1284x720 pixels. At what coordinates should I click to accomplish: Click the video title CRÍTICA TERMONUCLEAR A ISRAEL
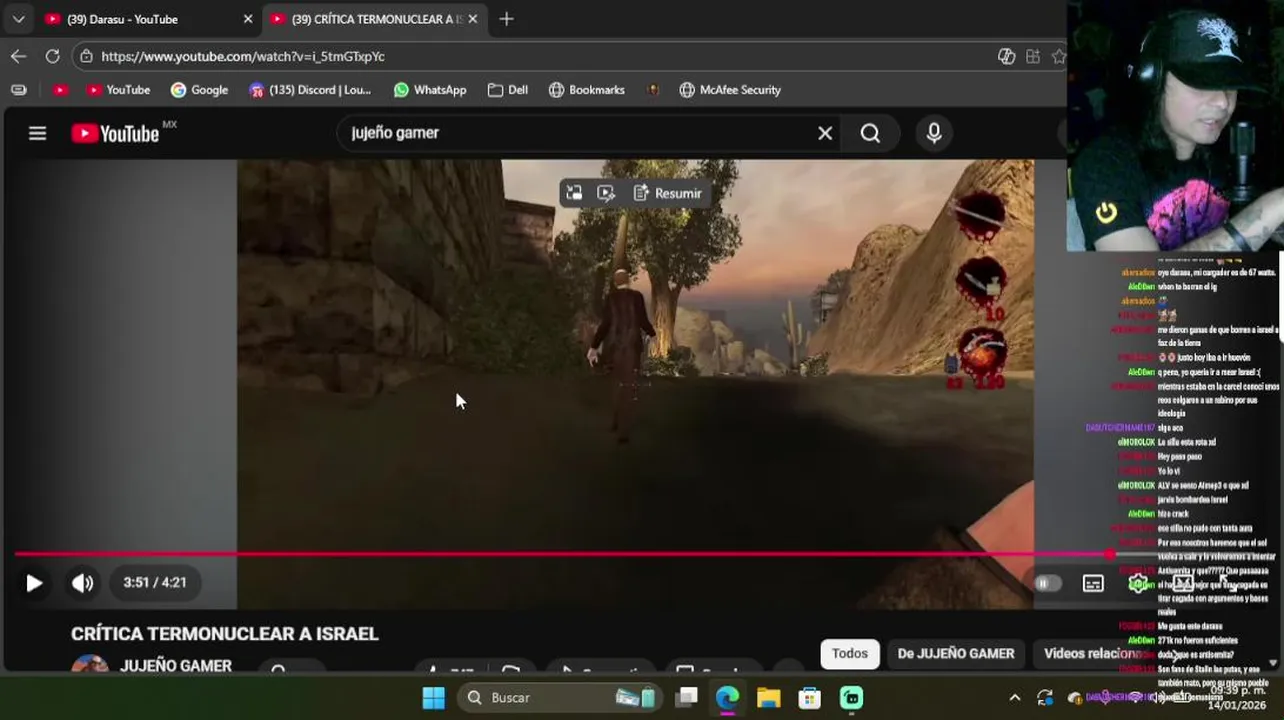tap(225, 634)
